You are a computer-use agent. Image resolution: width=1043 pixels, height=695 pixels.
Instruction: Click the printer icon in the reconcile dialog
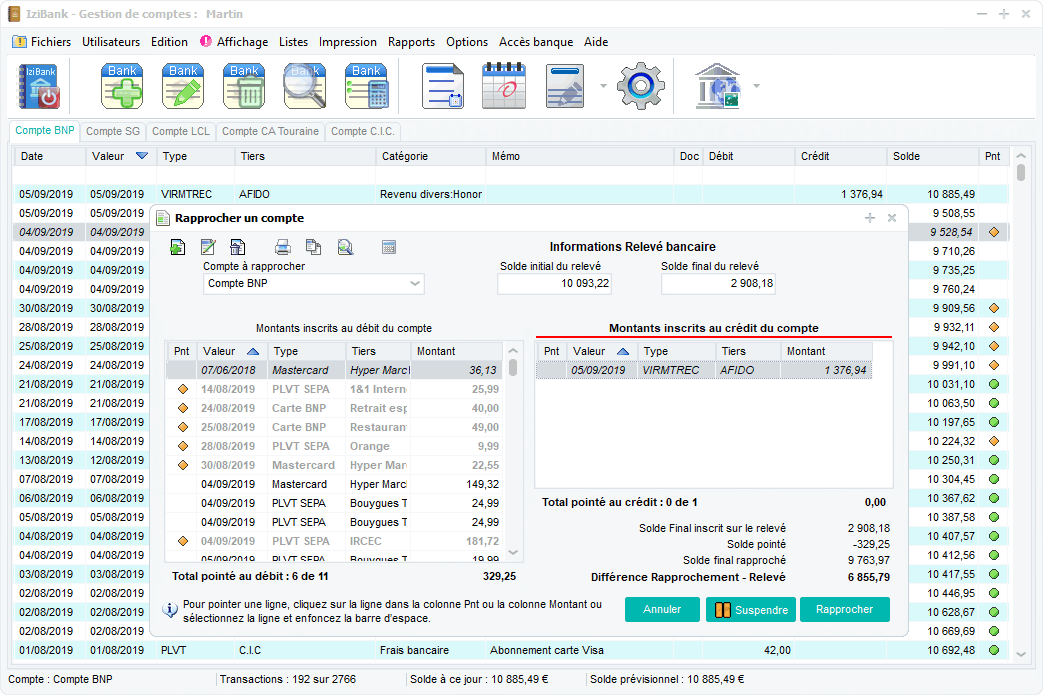tap(283, 247)
